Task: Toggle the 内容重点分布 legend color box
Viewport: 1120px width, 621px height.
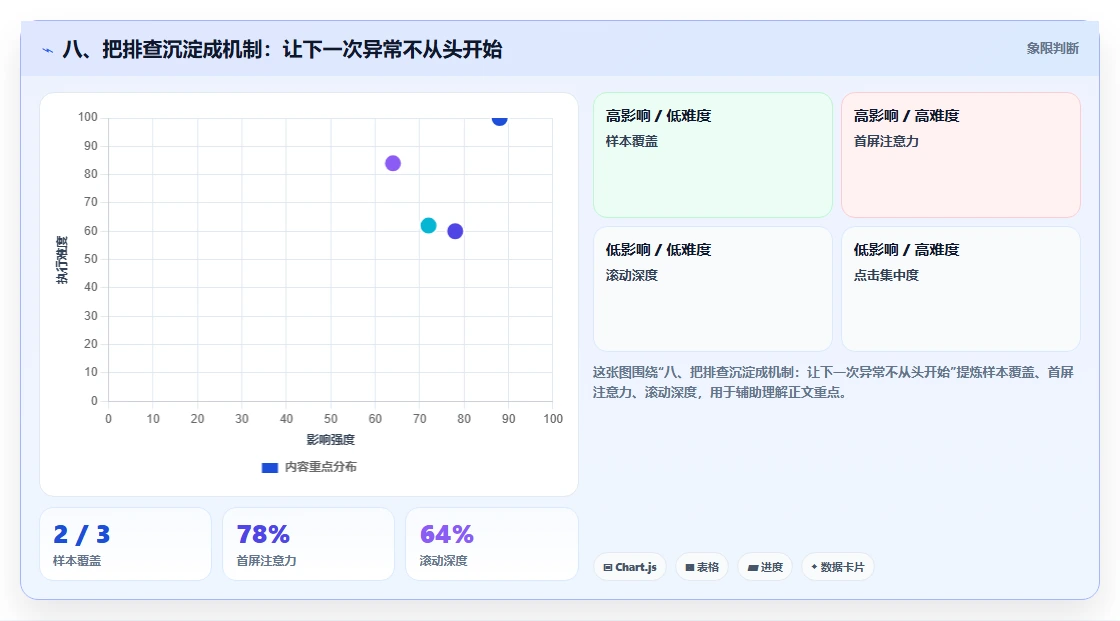Action: (x=269, y=467)
